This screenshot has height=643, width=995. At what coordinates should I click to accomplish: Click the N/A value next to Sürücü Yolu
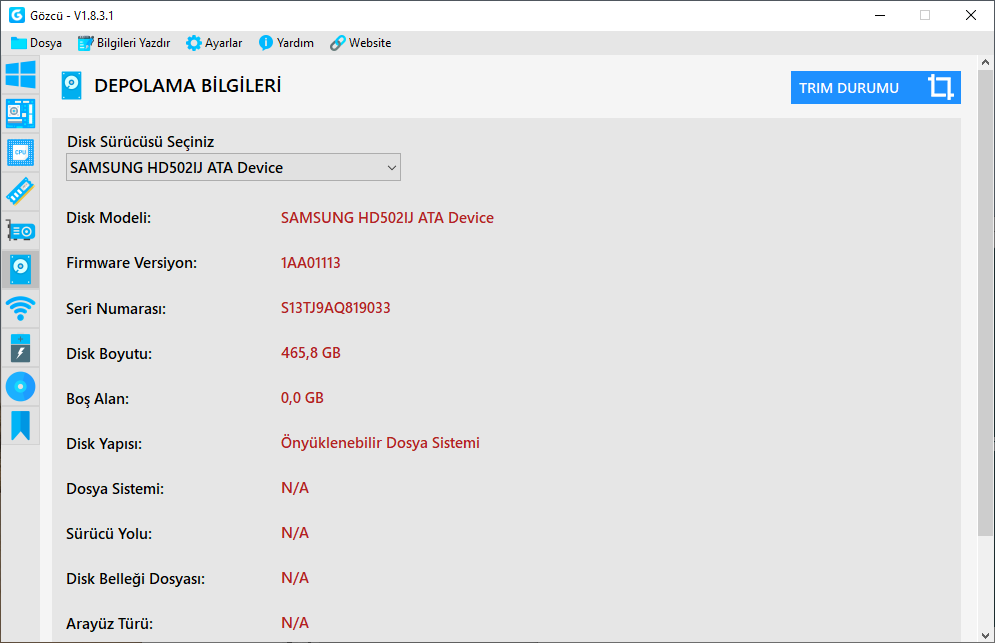tap(295, 533)
